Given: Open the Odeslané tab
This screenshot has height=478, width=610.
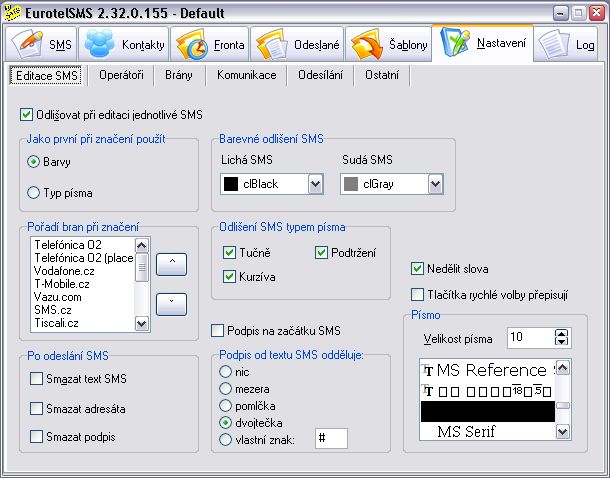Looking at the screenshot, I should tap(297, 44).
